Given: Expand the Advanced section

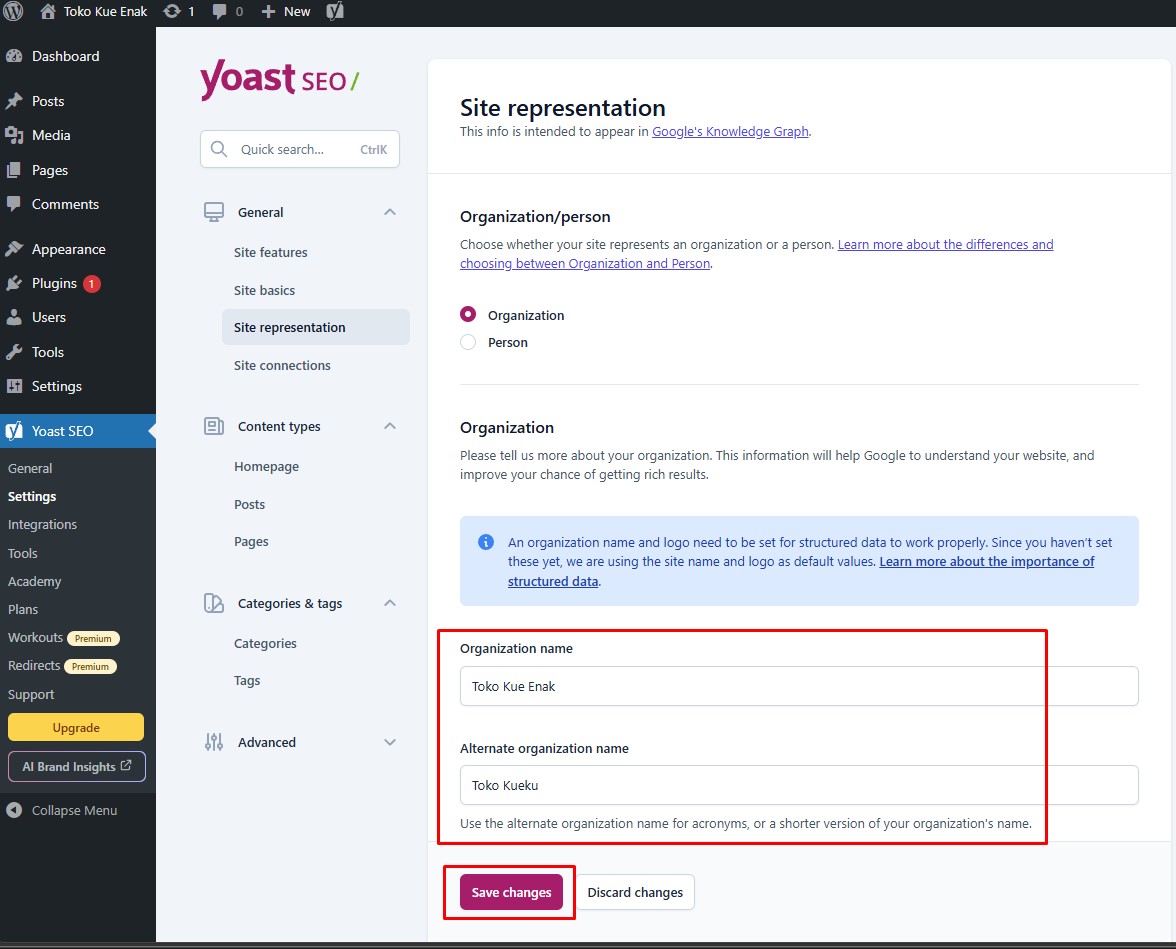Looking at the screenshot, I should [390, 742].
